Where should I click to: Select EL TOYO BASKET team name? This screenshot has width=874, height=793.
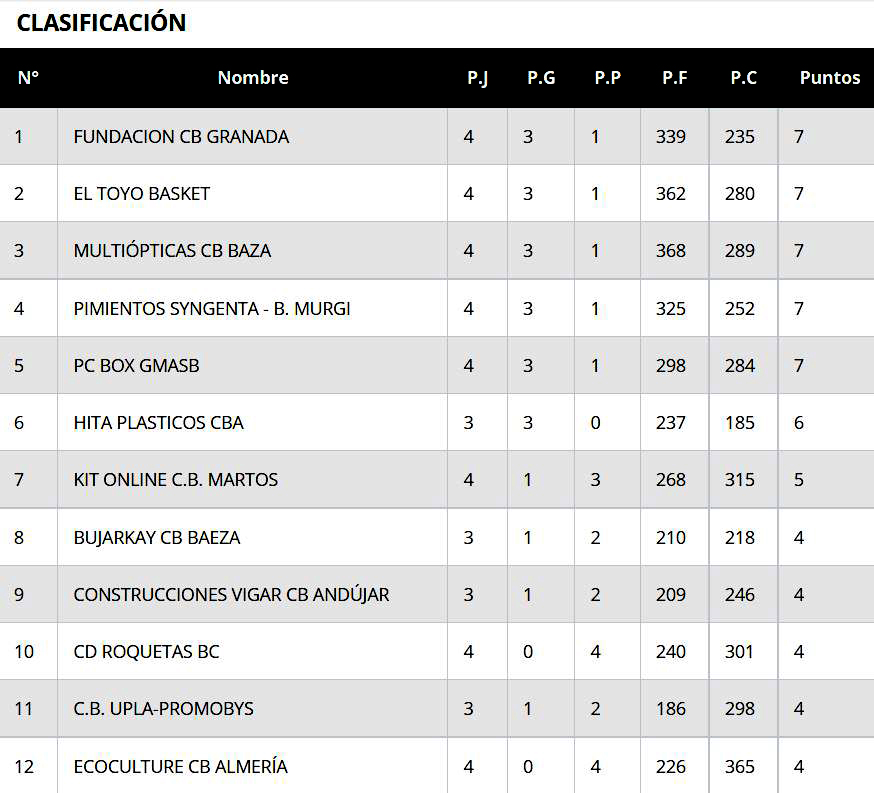coord(142,194)
